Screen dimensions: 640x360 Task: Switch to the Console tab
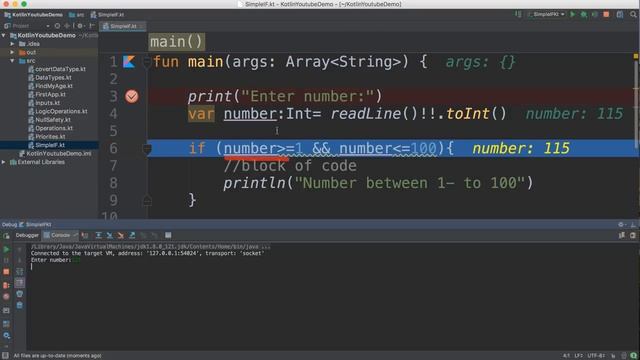click(60, 236)
